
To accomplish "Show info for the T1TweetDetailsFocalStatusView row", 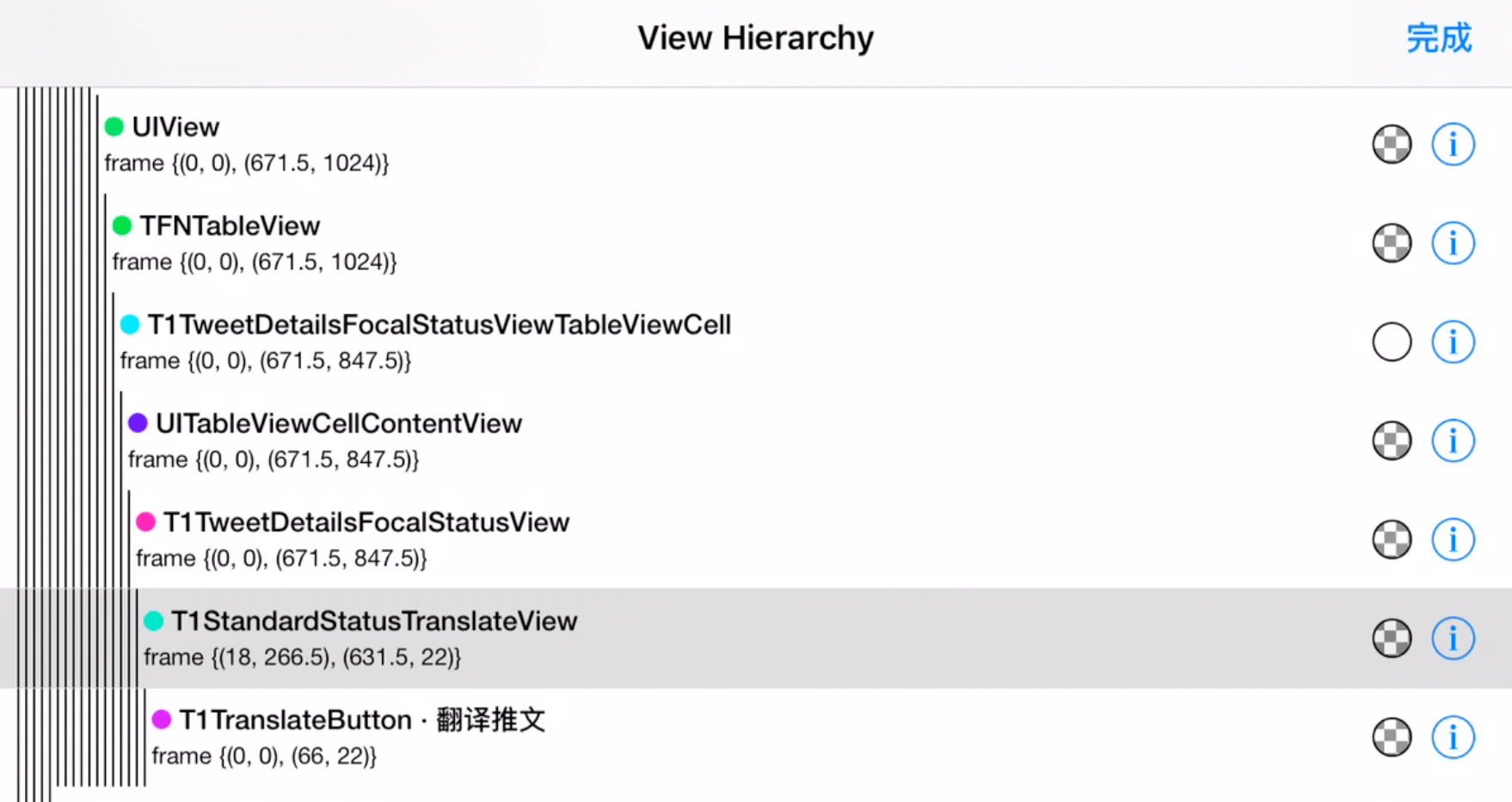I will tap(1453, 540).
